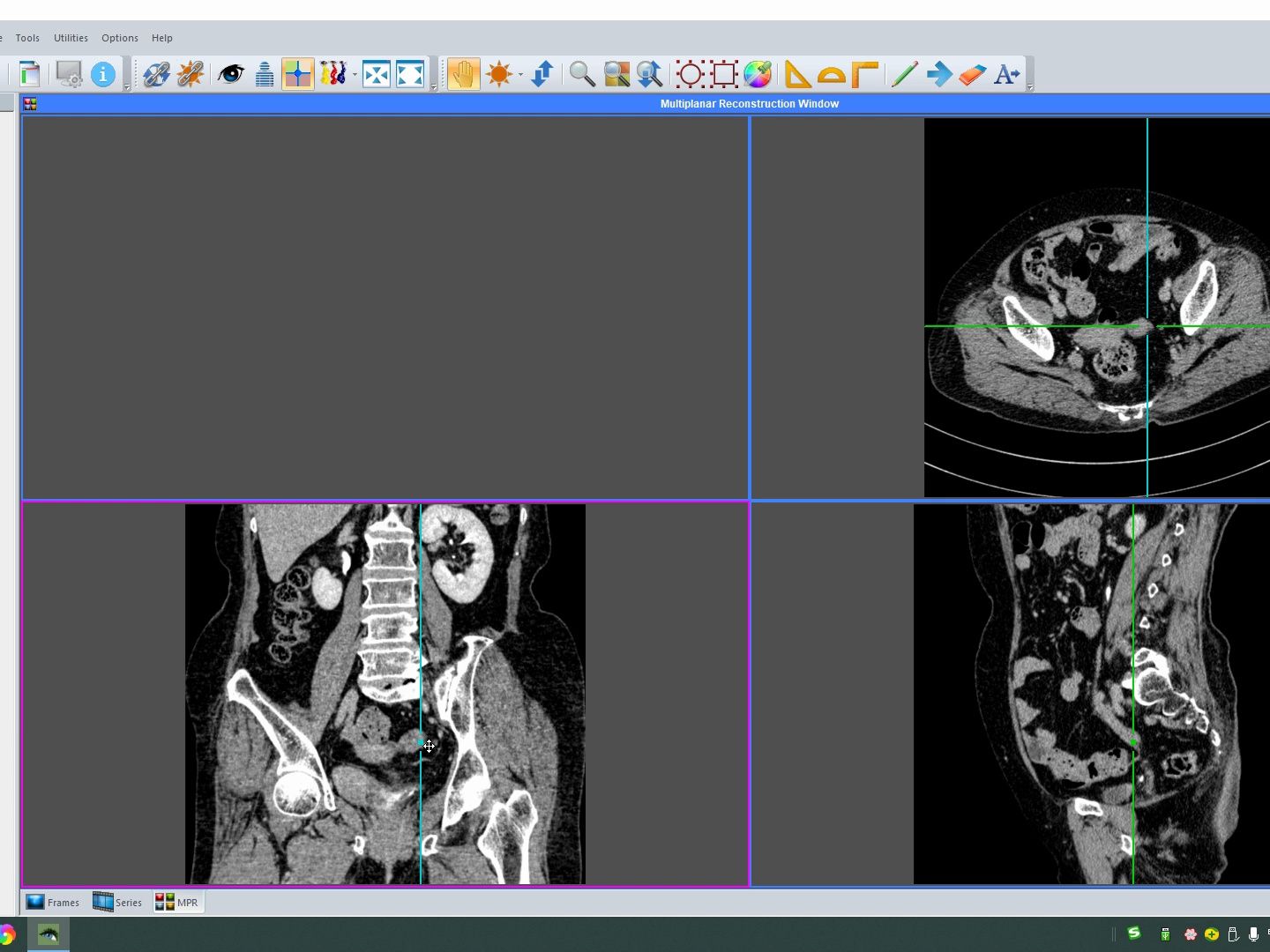Switch to the Frames tab
The width and height of the screenshot is (1270, 952).
coord(52,902)
